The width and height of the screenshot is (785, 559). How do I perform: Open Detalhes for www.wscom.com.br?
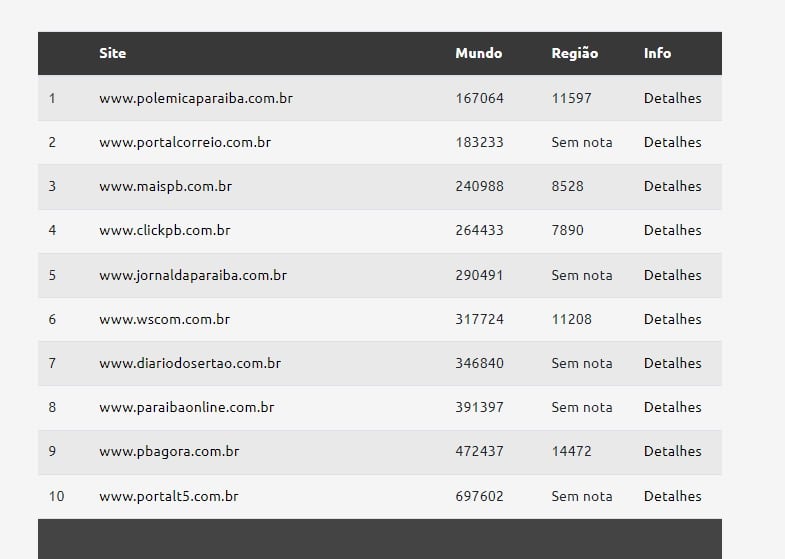(x=672, y=319)
